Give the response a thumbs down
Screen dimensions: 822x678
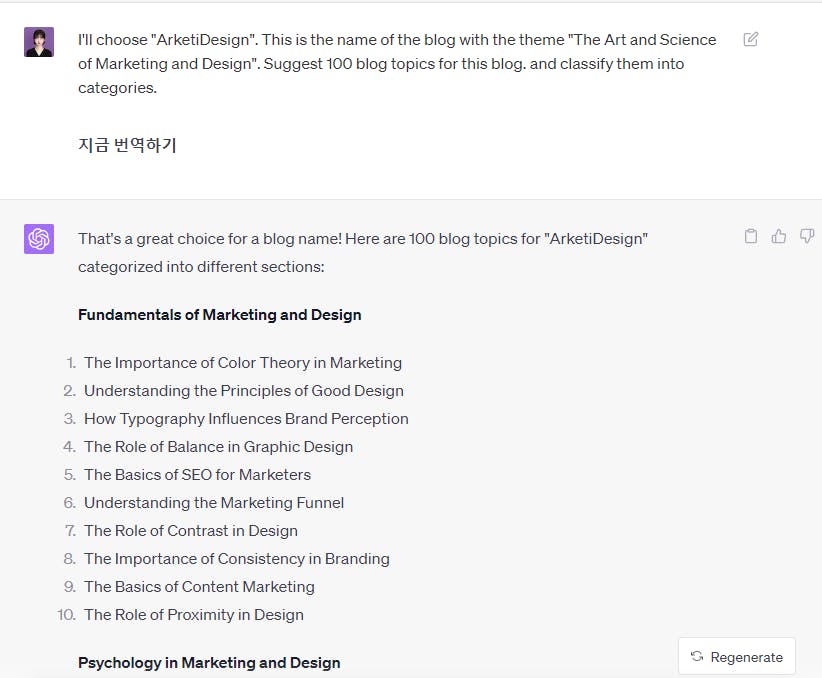coord(806,237)
